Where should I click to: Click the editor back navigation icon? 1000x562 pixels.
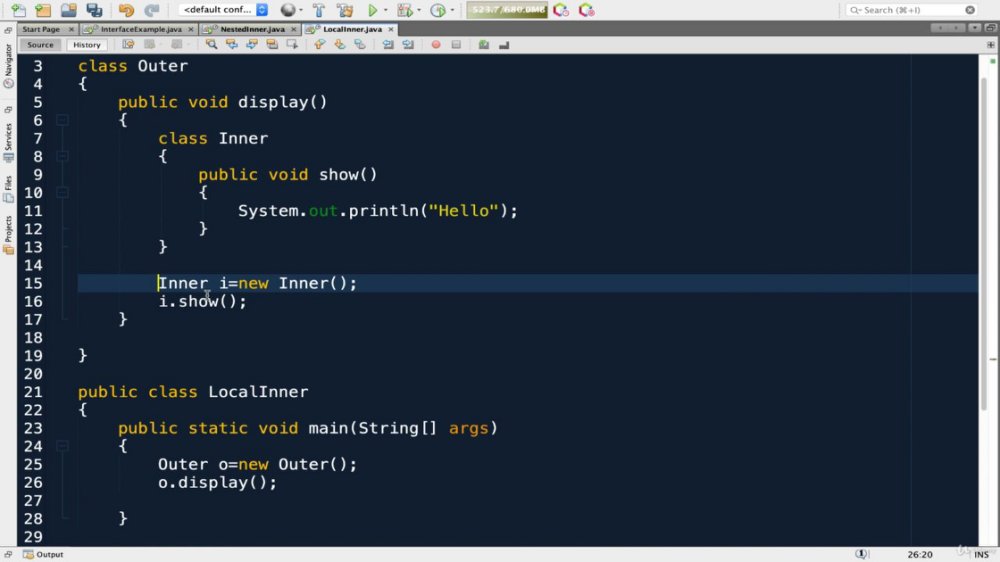[149, 45]
